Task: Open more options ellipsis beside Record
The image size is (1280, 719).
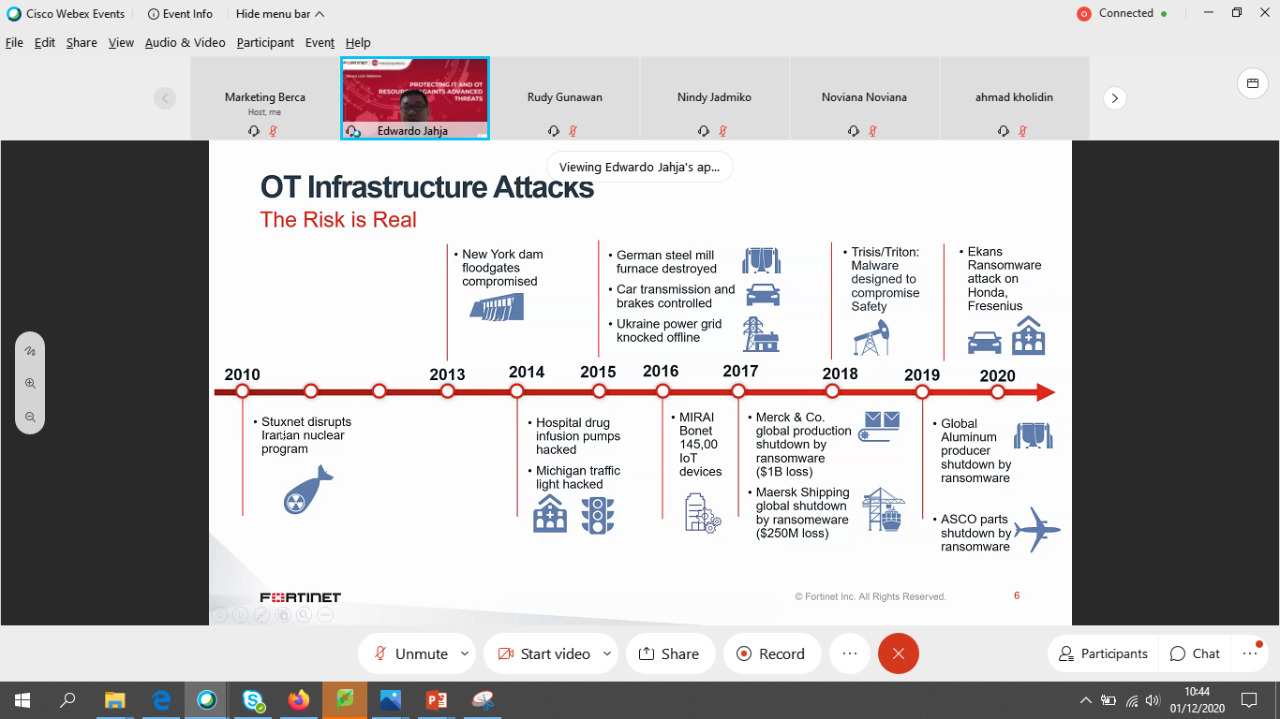Action: pyautogui.click(x=849, y=653)
